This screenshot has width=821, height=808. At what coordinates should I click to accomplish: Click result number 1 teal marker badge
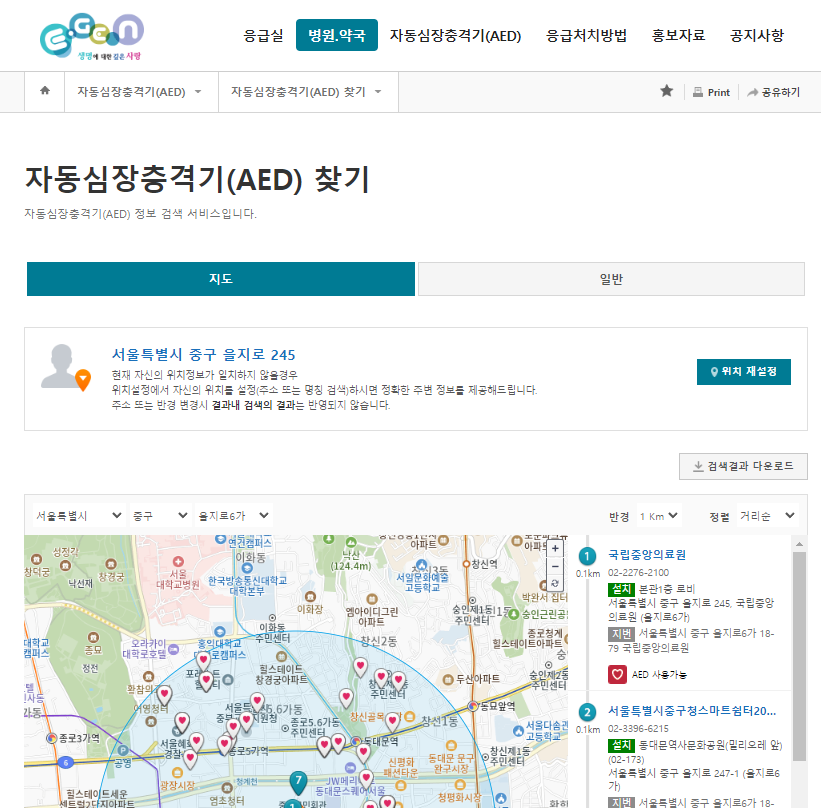587,556
